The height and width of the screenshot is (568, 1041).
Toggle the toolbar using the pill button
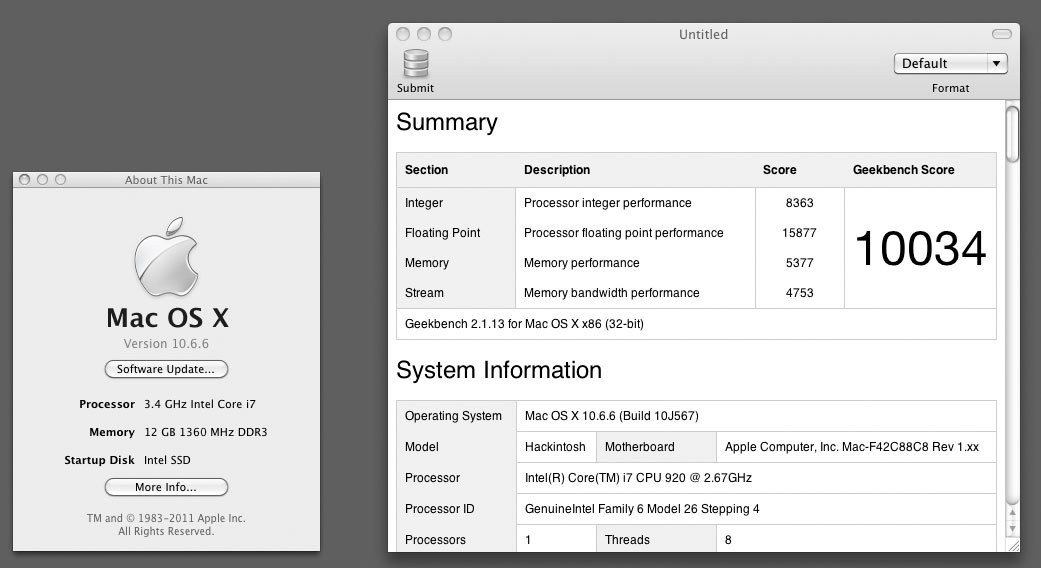point(1001,34)
